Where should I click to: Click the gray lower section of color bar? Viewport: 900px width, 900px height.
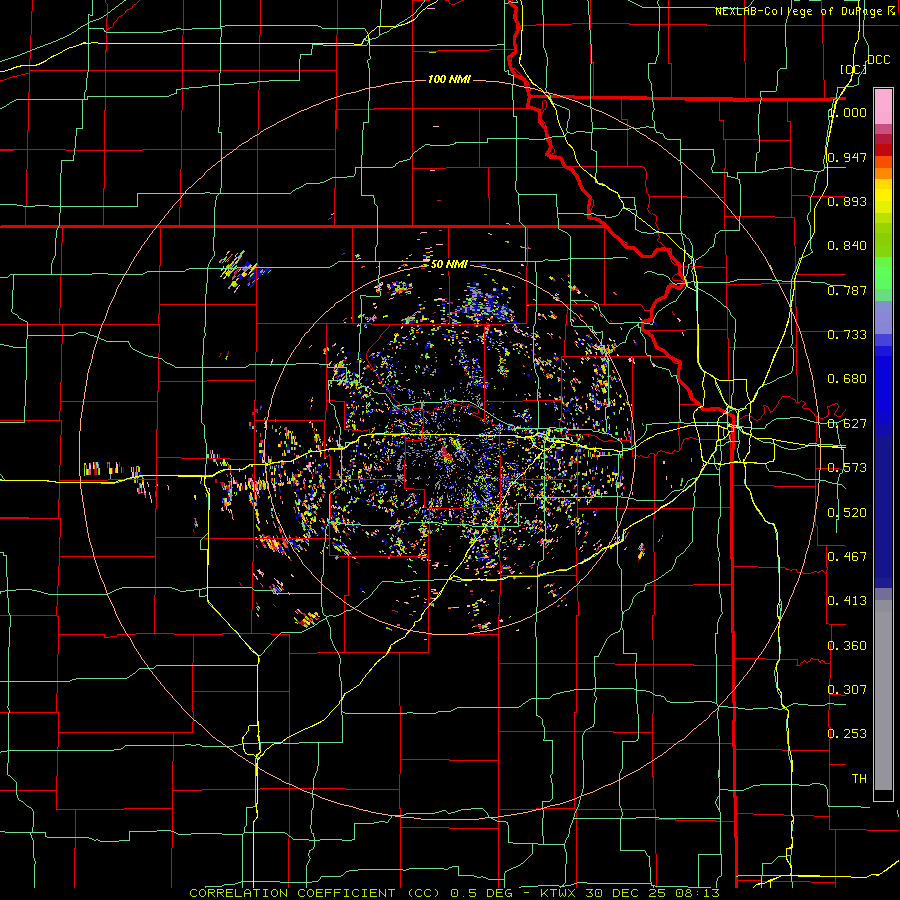click(x=883, y=695)
